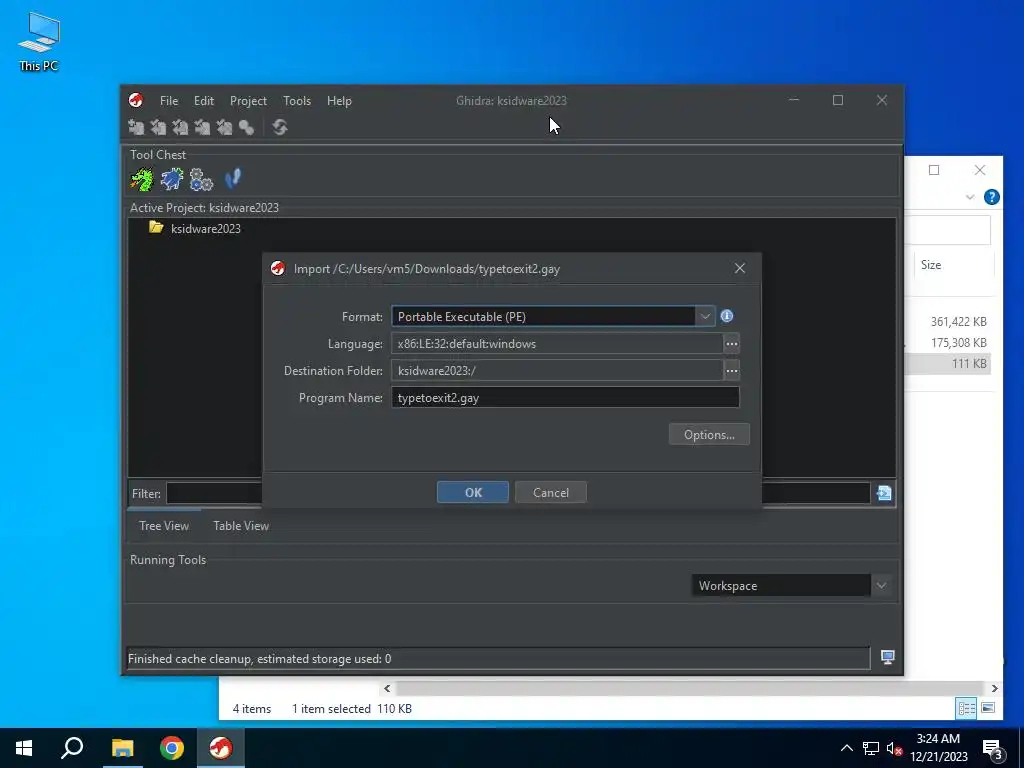Click the Check In toolbar icon
Viewport: 1024px width, 768px height.
(x=202, y=127)
